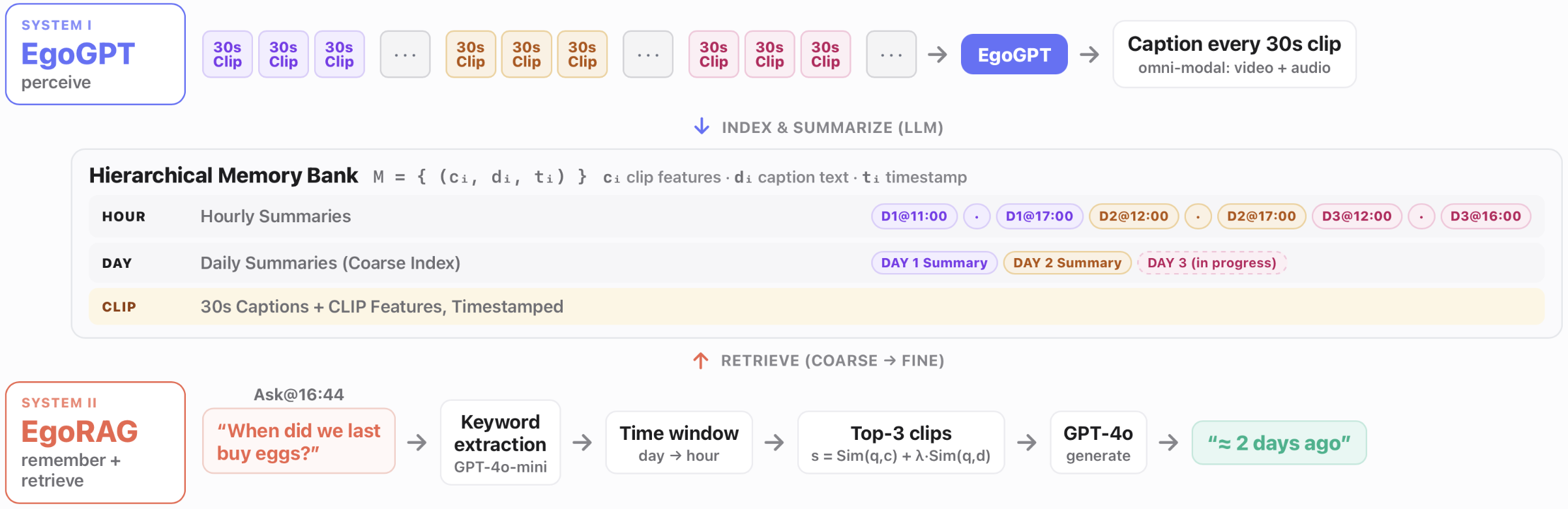Click the "DAY" row label
The width and height of the screenshot is (1568, 509).
click(x=117, y=263)
